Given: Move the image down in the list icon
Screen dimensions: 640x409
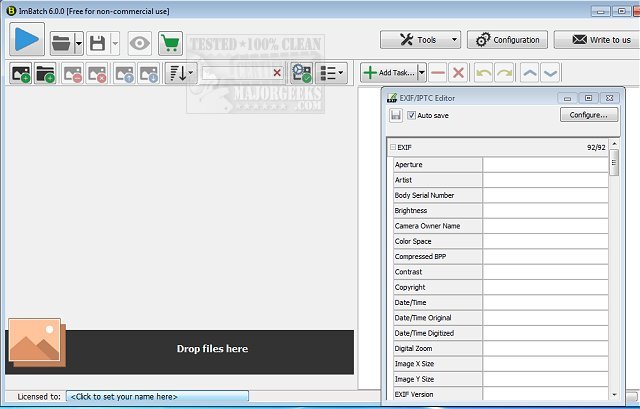Looking at the screenshot, I should click(x=149, y=73).
